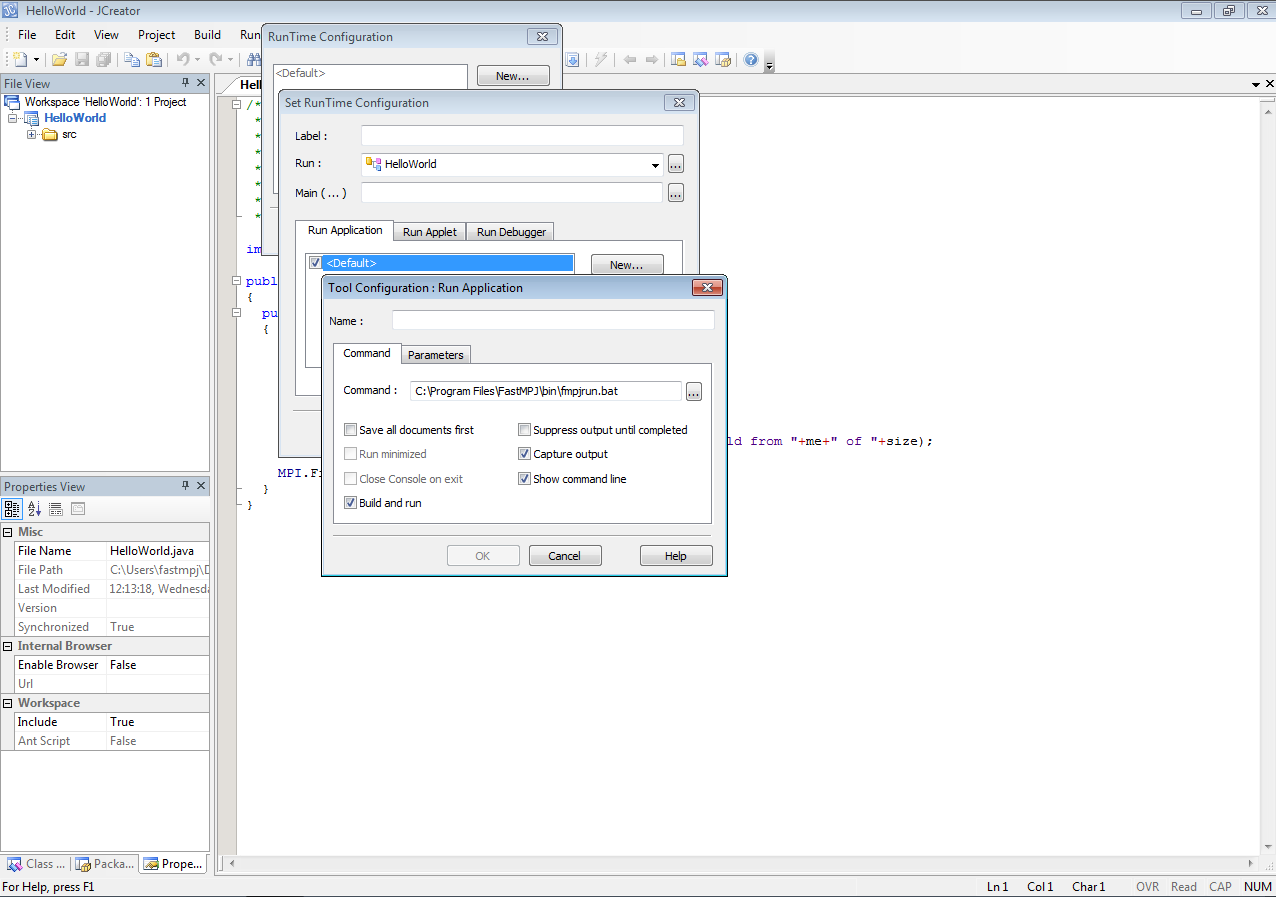Click New in Set RunTime Configuration dialog

click(627, 265)
